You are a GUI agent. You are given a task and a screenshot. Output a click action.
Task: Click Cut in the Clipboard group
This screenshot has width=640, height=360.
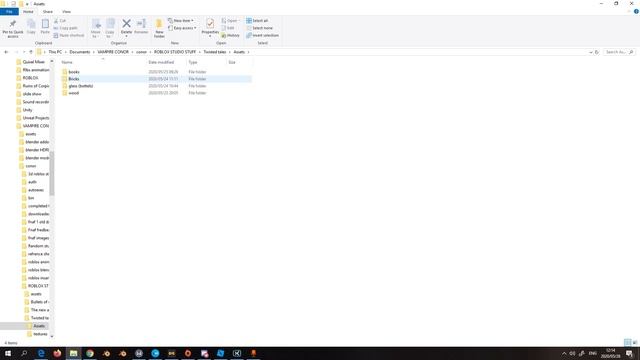point(60,21)
